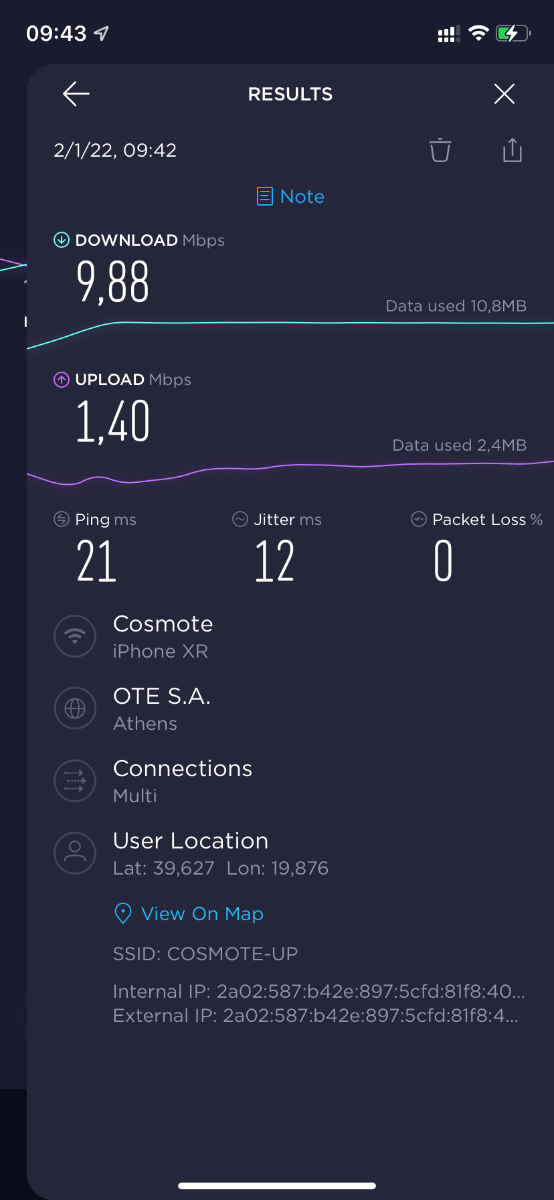Tap the Connections Multi icon
The width and height of the screenshot is (554, 1200).
[74, 781]
